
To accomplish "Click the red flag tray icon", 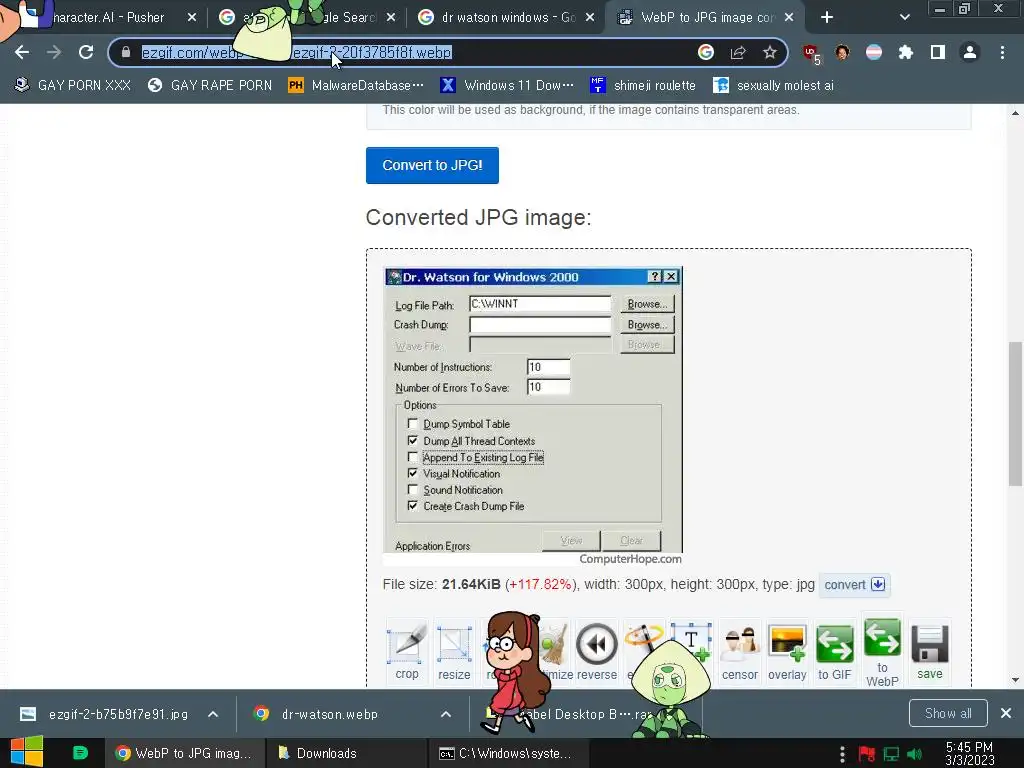I will click(867, 754).
